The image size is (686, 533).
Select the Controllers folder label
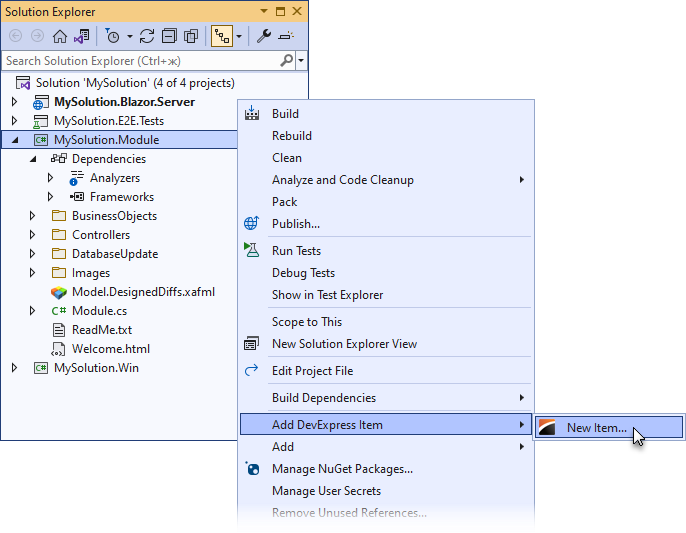pos(101,235)
